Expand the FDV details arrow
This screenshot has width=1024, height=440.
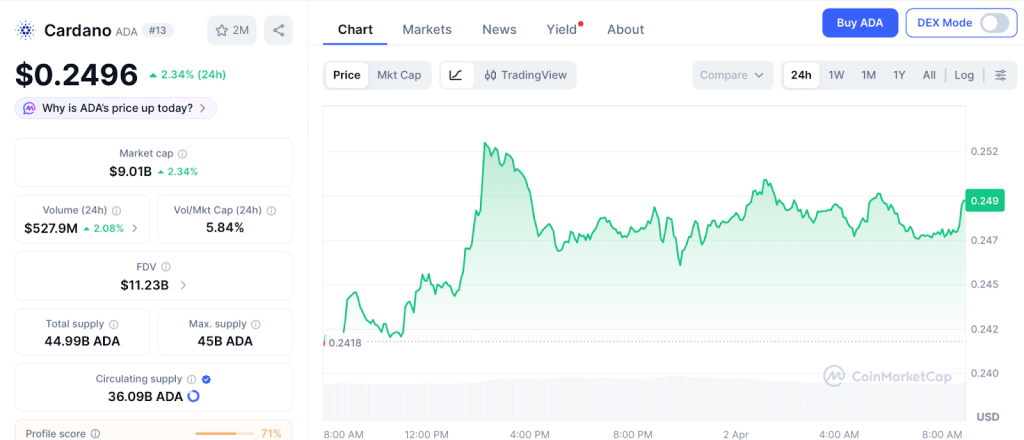click(x=182, y=285)
